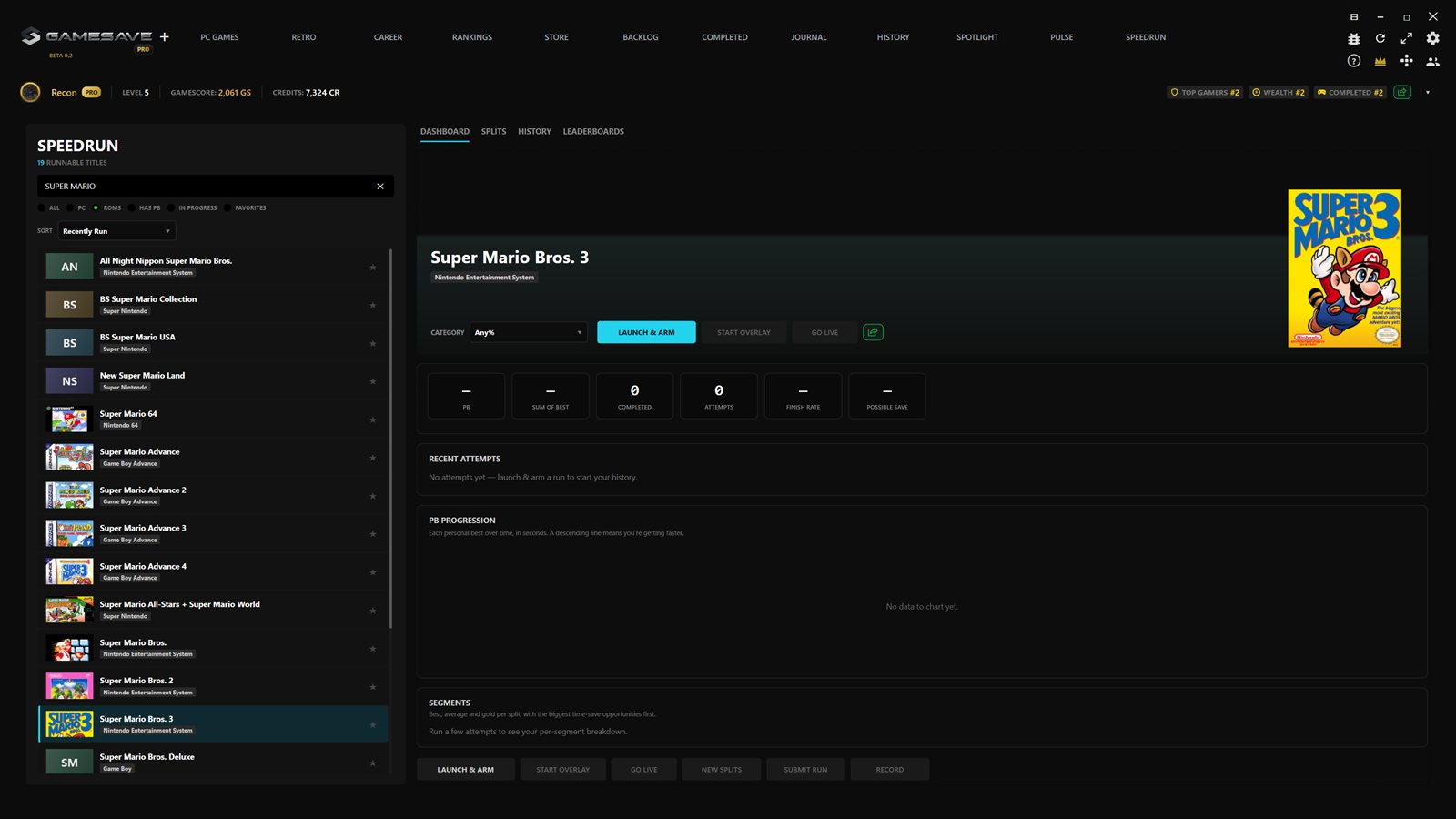Open the bug report icon
Image resolution: width=1456 pixels, height=819 pixels.
[x=1354, y=38]
